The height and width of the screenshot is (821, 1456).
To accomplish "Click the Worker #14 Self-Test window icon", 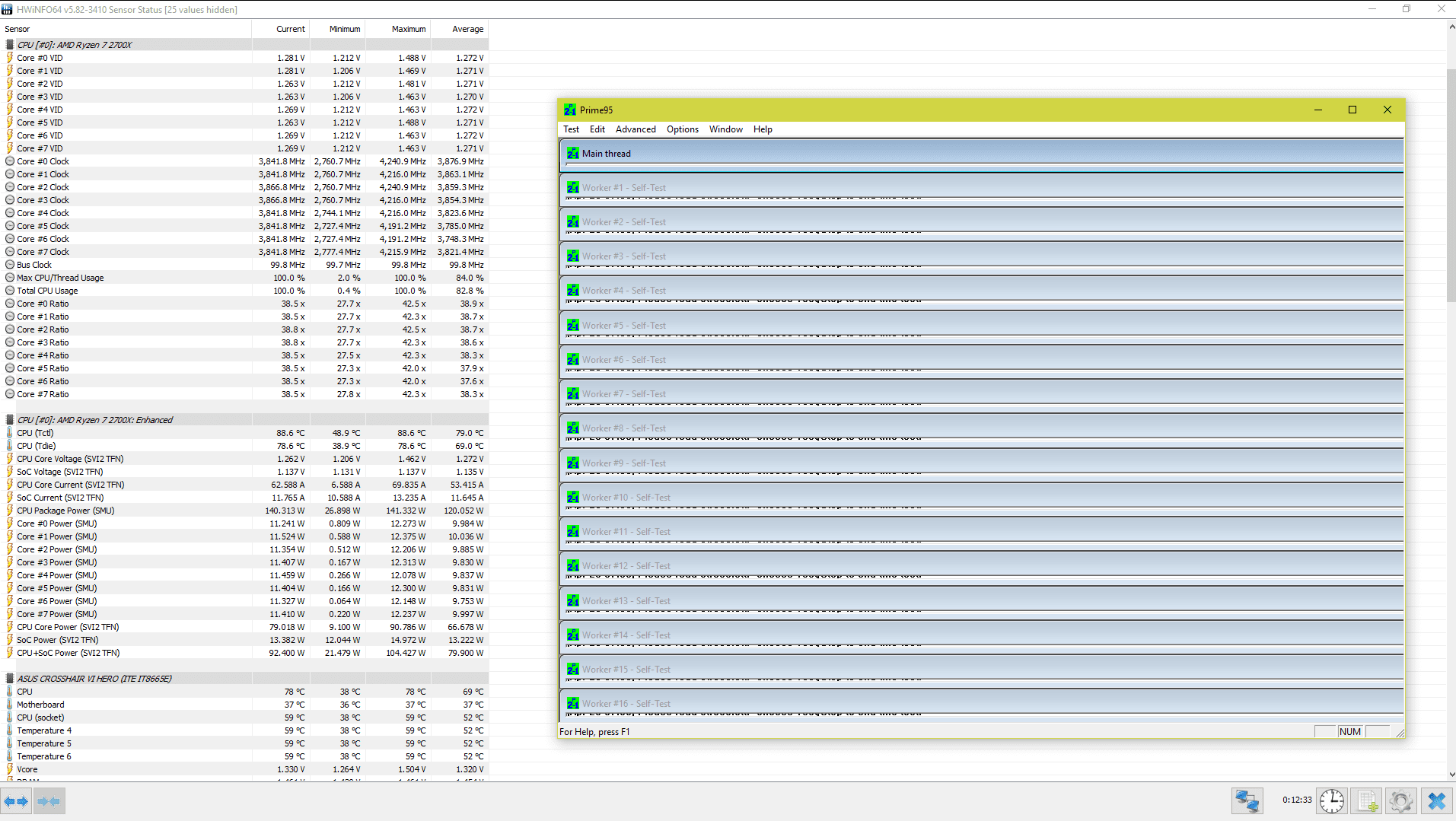I will point(573,635).
